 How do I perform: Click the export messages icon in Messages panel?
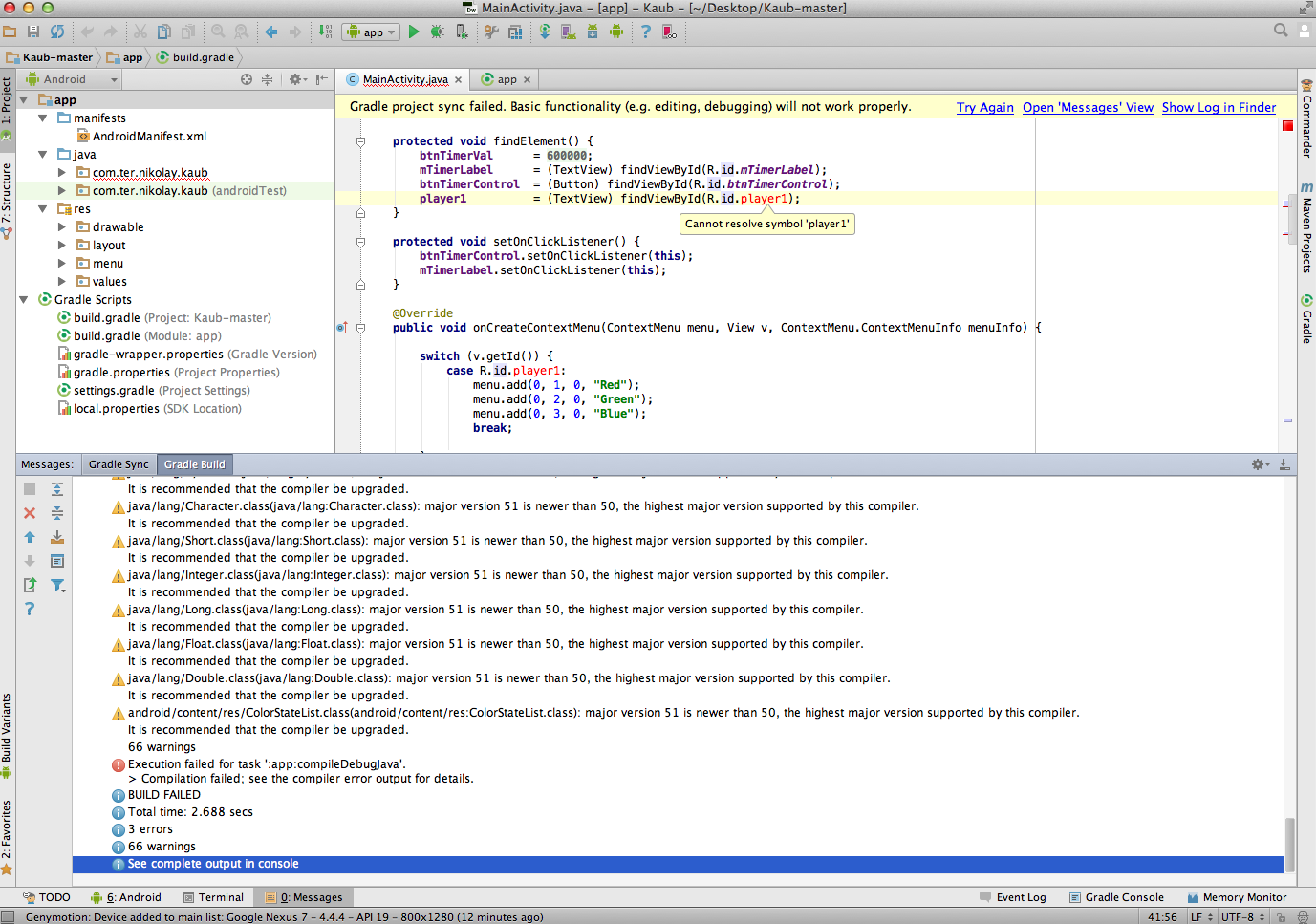pos(30,585)
